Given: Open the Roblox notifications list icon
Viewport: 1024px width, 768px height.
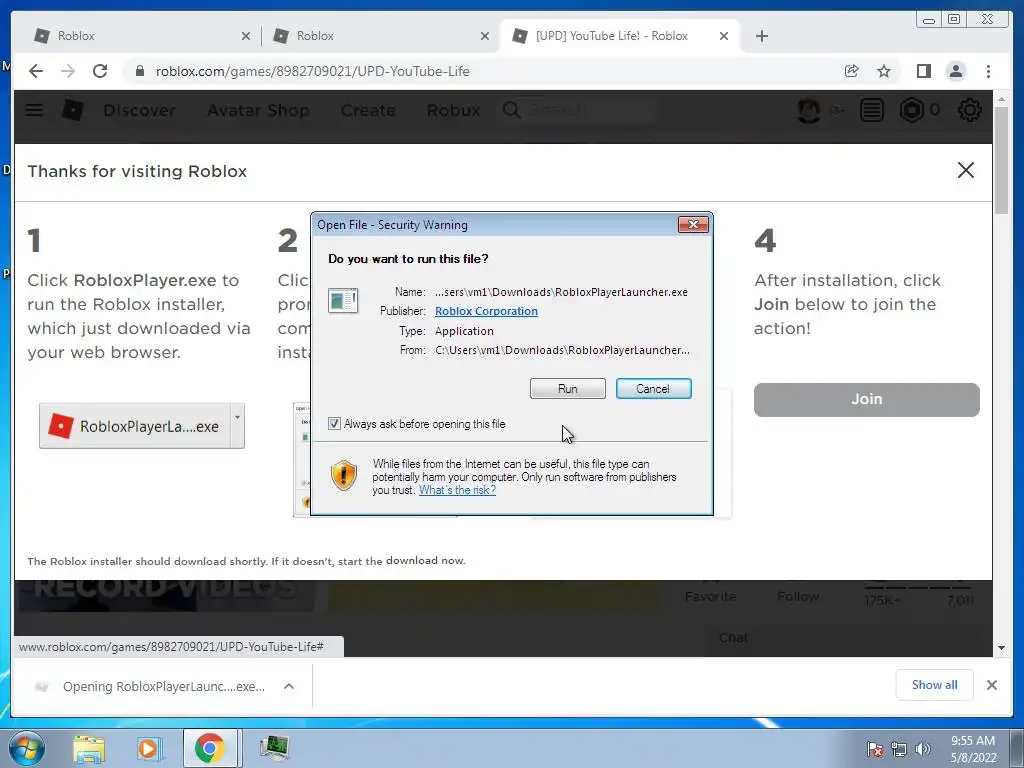Looking at the screenshot, I should pyautogui.click(x=871, y=110).
